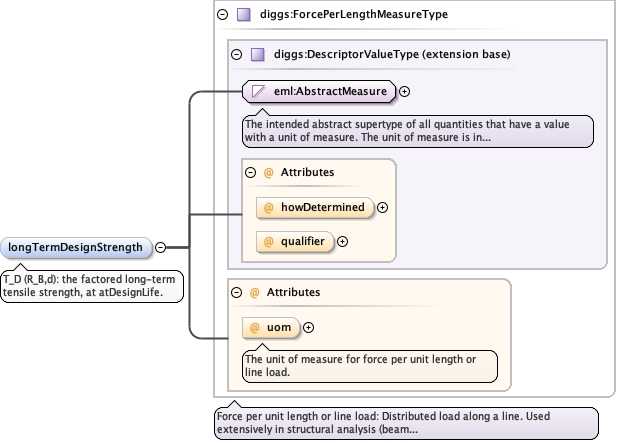Viewport: 617px width, 443px height.
Task: Click the @ icon of the qualifier attribute
Action: [268, 242]
